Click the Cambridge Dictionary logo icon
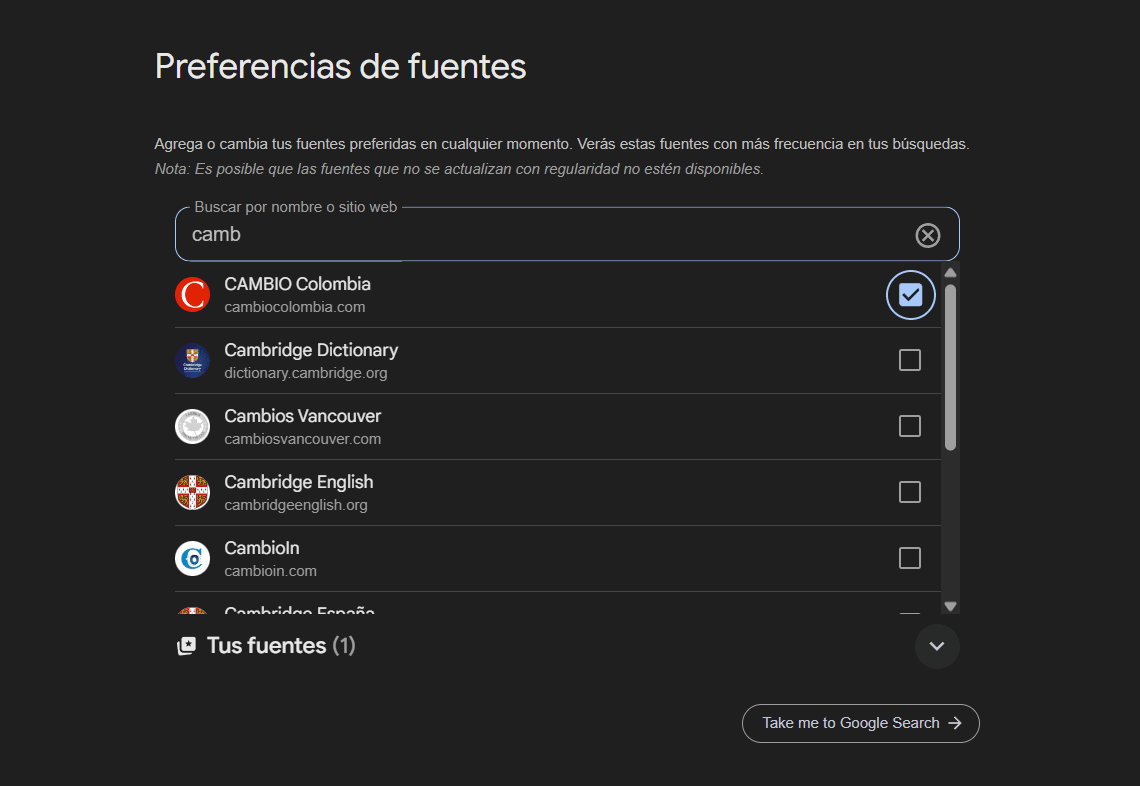Image resolution: width=1140 pixels, height=786 pixels. pos(193,361)
